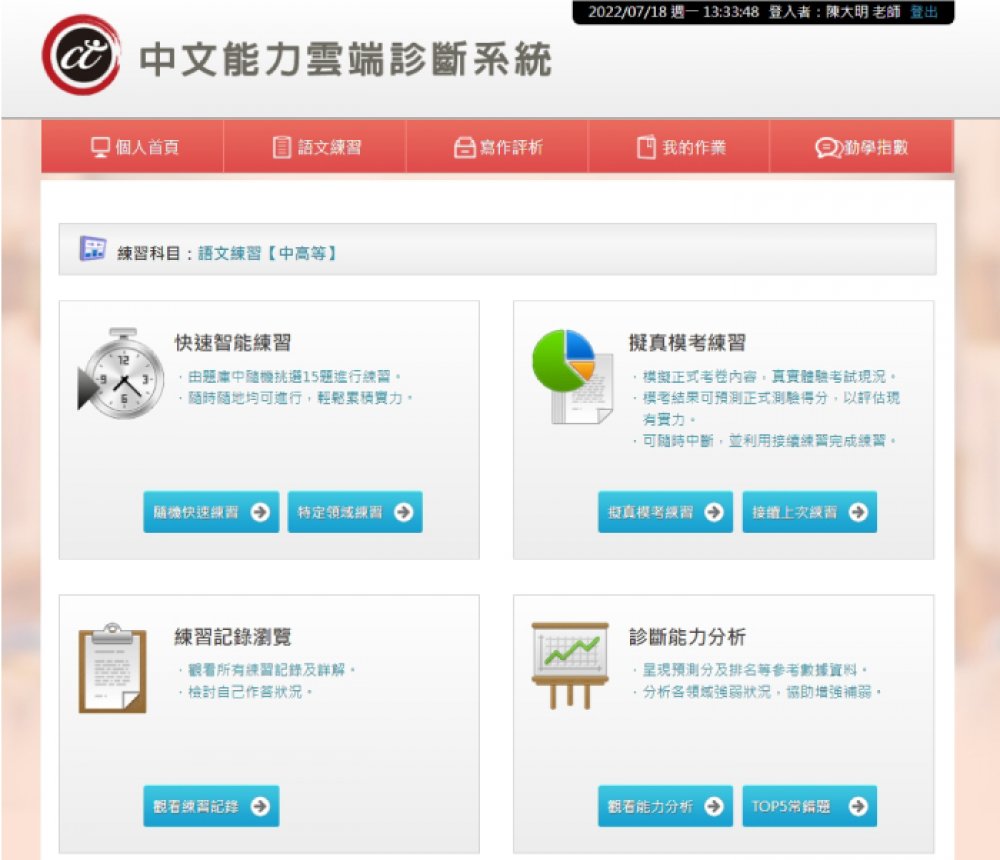Open the 觀看練習記錄 button
This screenshot has height=860, width=1000.
point(211,806)
